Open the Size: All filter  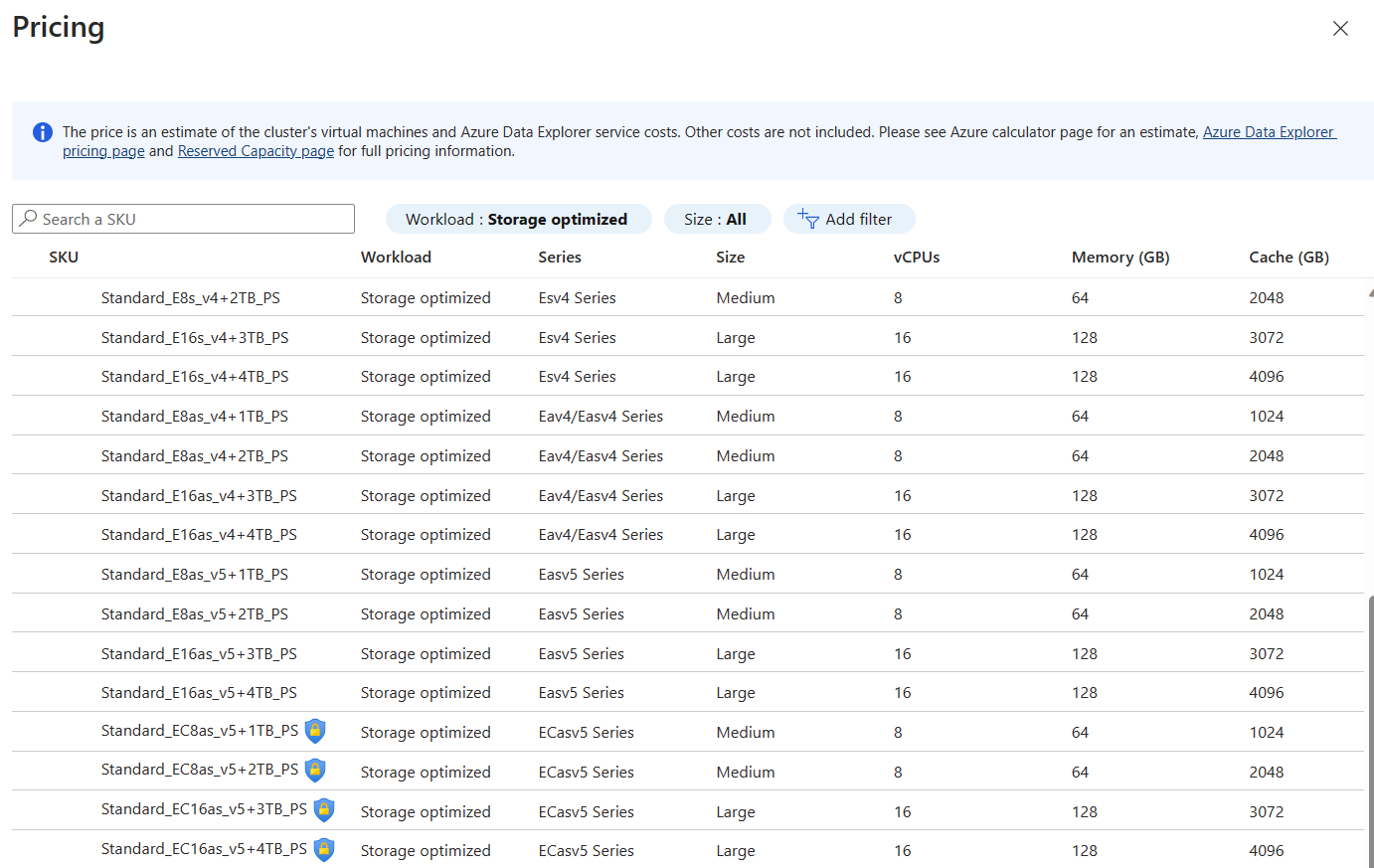[717, 219]
